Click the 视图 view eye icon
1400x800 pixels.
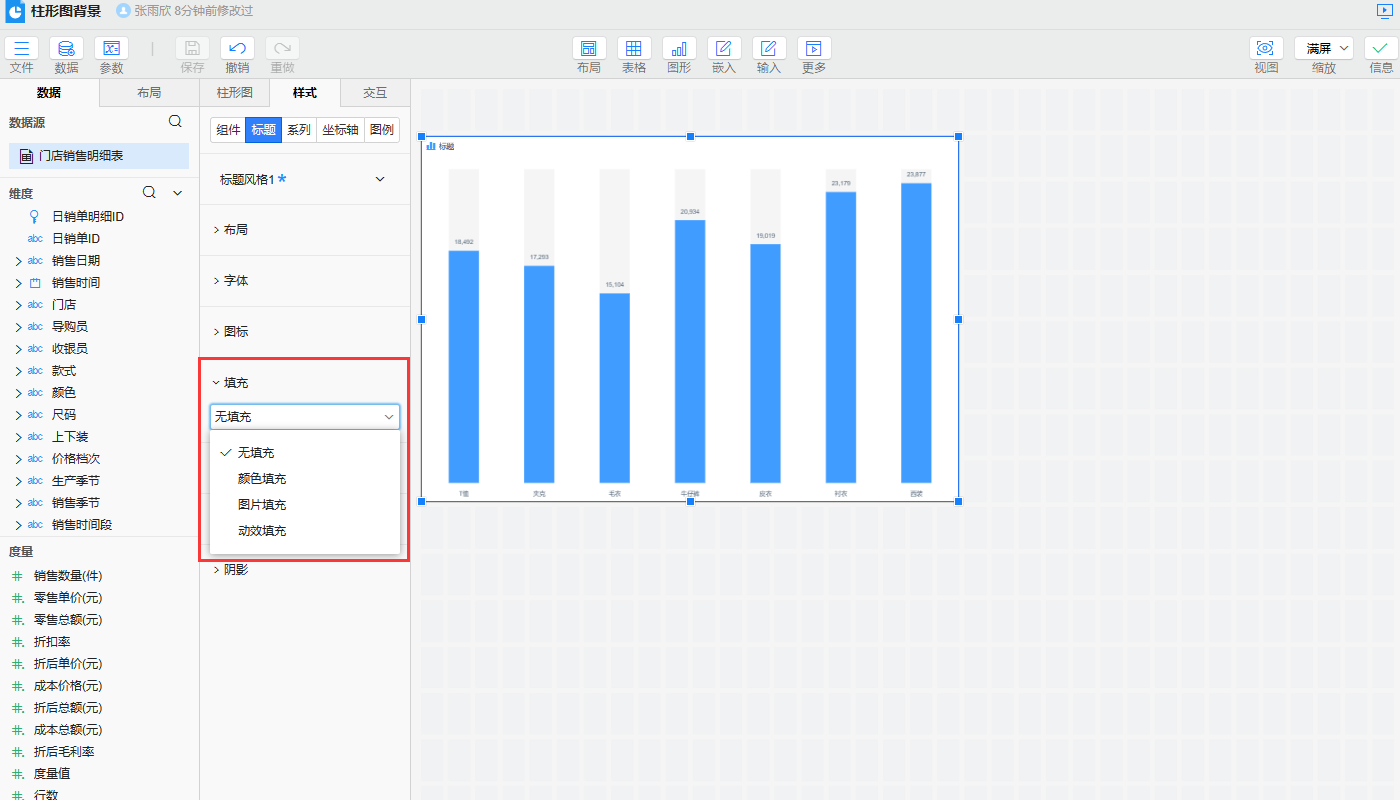(x=1266, y=49)
